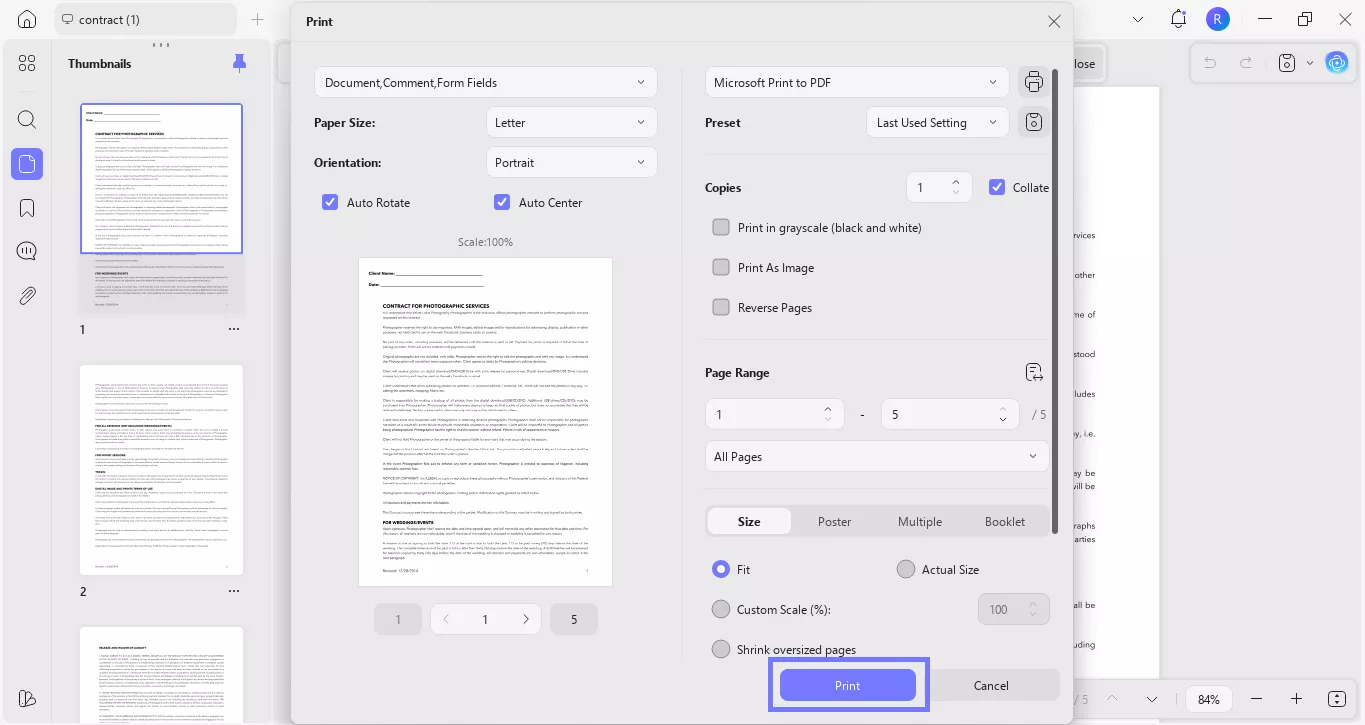Screen dimensions: 1365x725
Task: Choose the Actual Size radio button
Action: click(906, 569)
